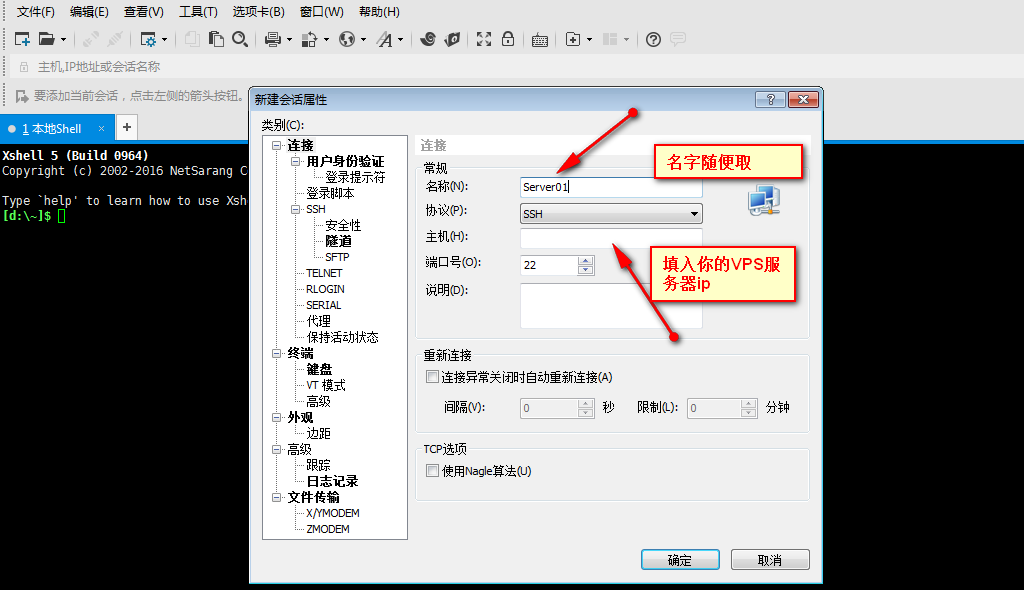Select 登录脚本 in the category tree
The width and height of the screenshot is (1024, 590).
tap(330, 193)
